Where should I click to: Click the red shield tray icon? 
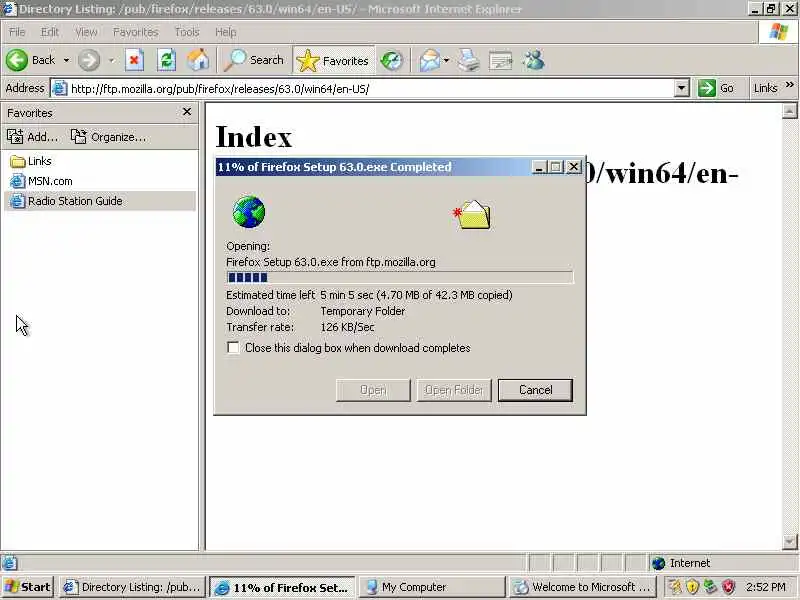pos(728,587)
